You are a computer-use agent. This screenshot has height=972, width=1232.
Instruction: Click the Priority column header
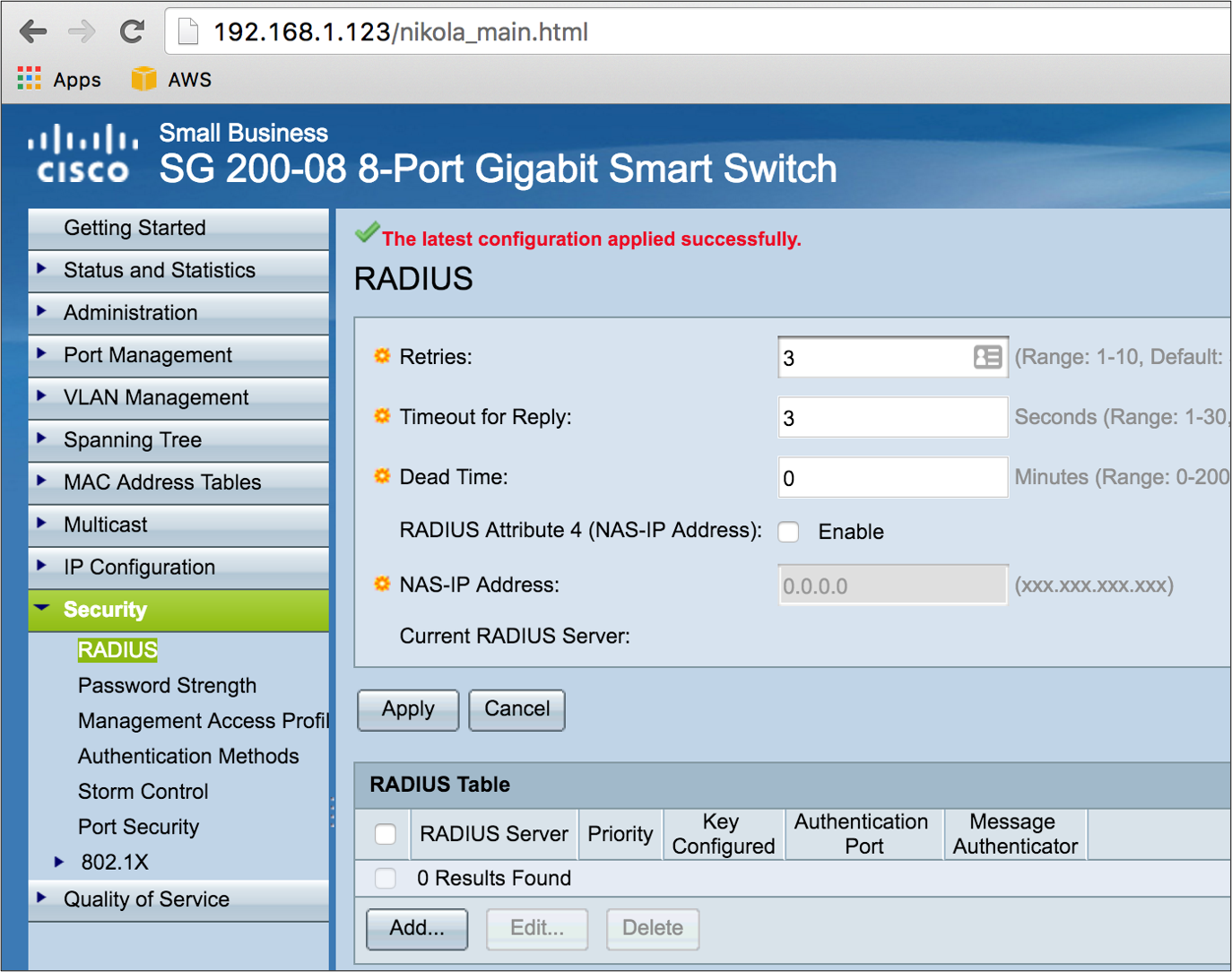click(x=620, y=834)
